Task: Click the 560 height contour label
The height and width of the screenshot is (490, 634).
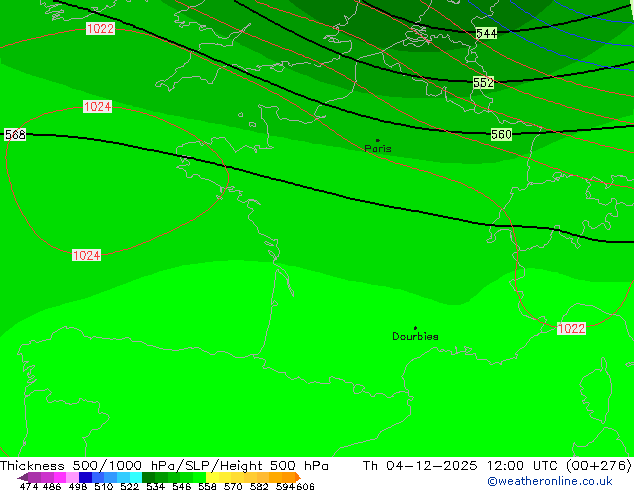Action: (501, 134)
